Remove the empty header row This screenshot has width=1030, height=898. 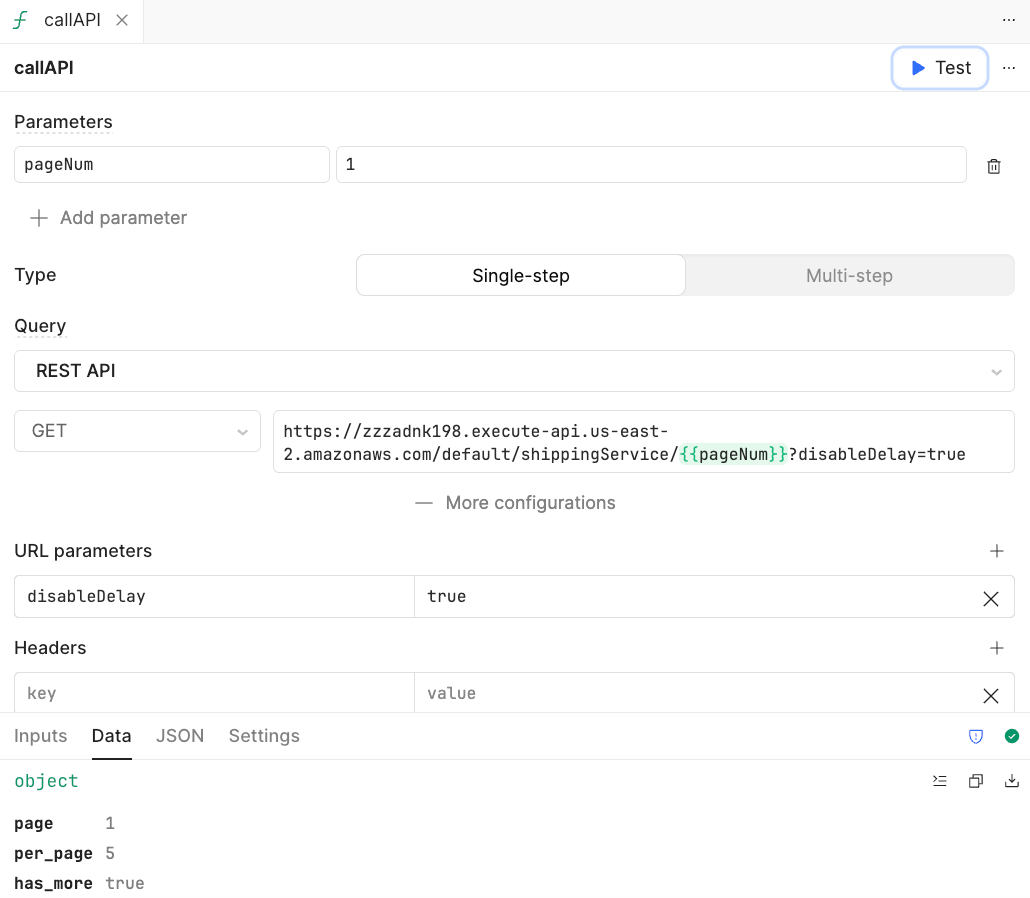tap(990, 695)
